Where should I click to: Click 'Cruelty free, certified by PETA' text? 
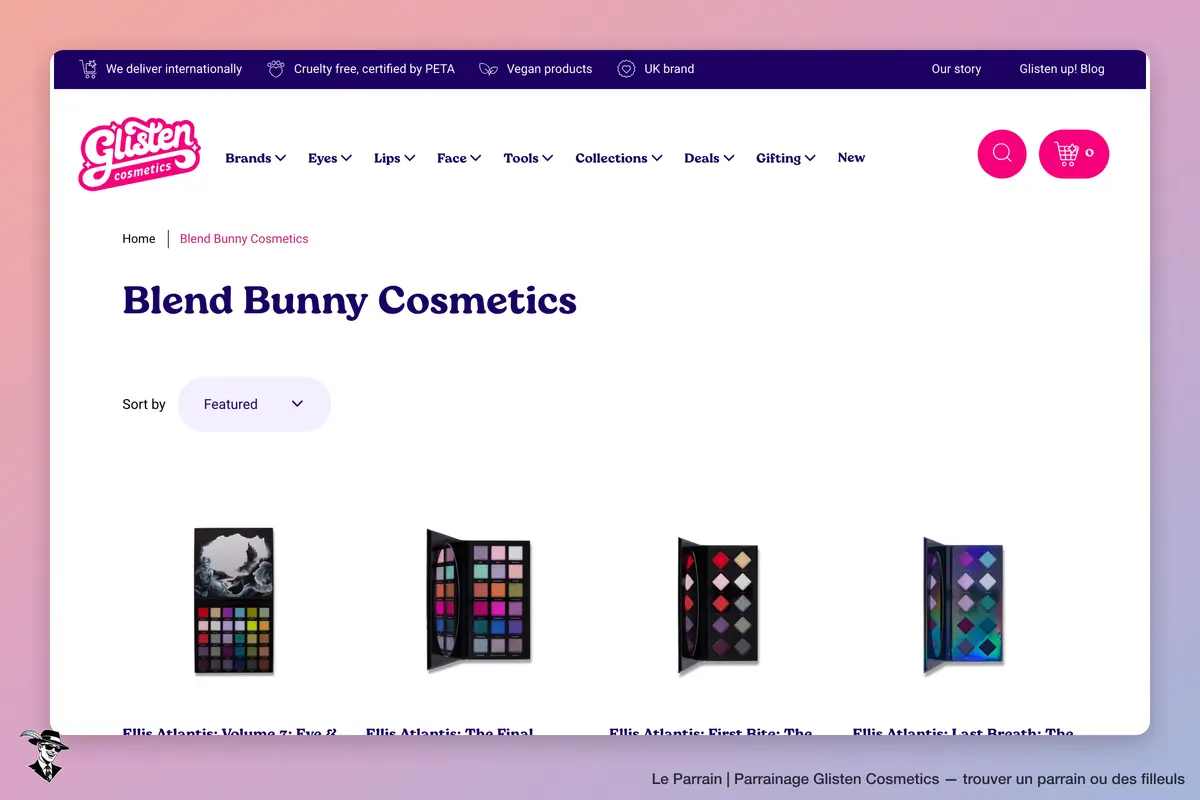click(x=374, y=69)
